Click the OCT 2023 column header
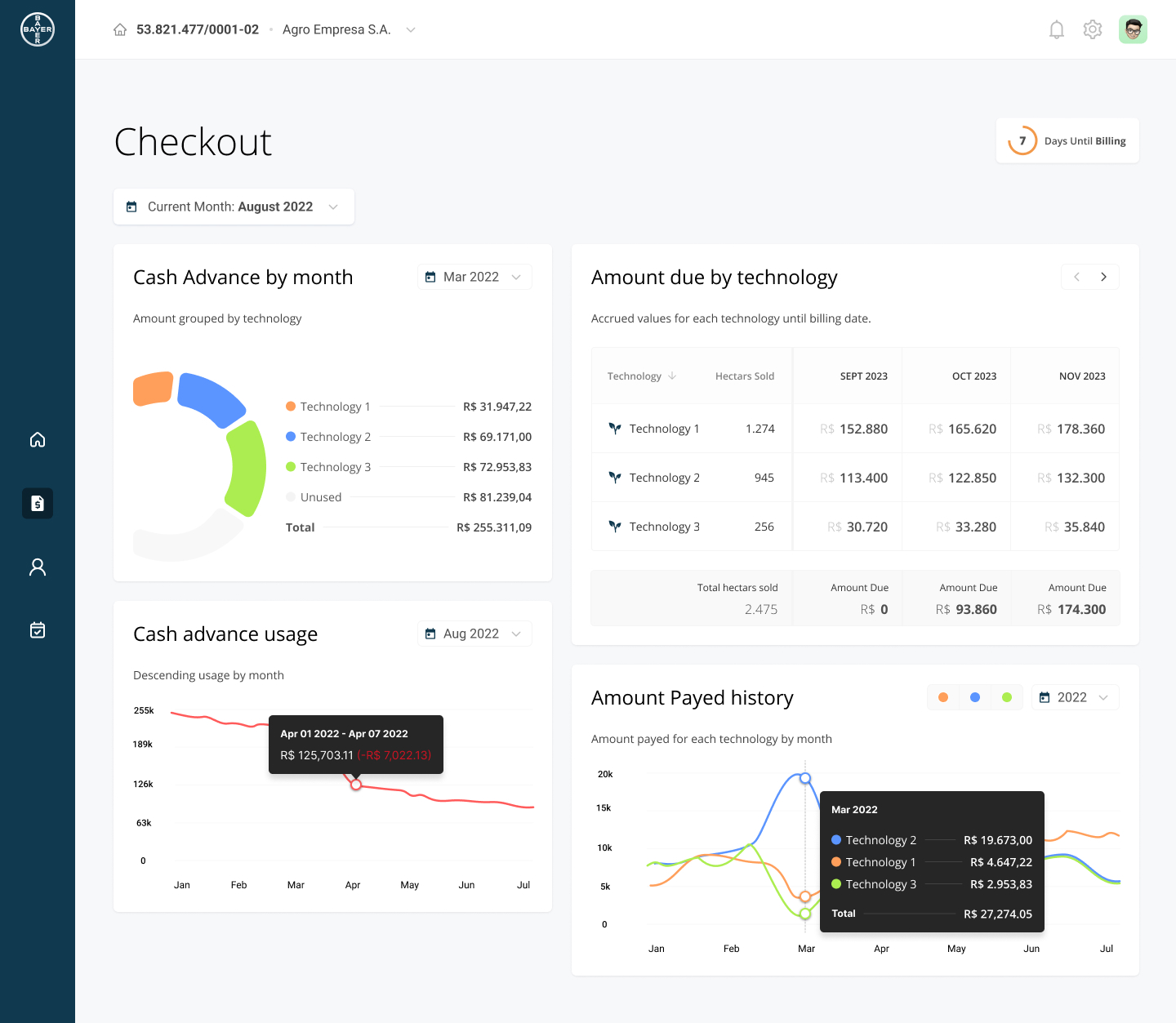1176x1023 pixels. (x=974, y=376)
